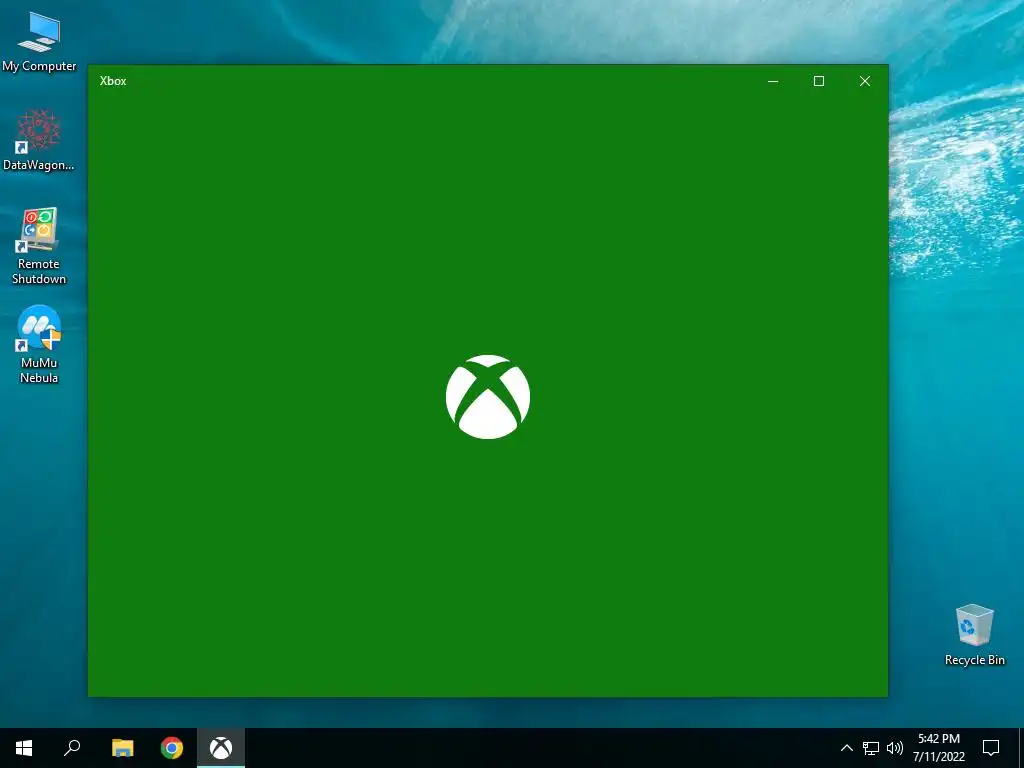Open the My Computer desktop icon
The width and height of the screenshot is (1024, 768).
coord(39,40)
